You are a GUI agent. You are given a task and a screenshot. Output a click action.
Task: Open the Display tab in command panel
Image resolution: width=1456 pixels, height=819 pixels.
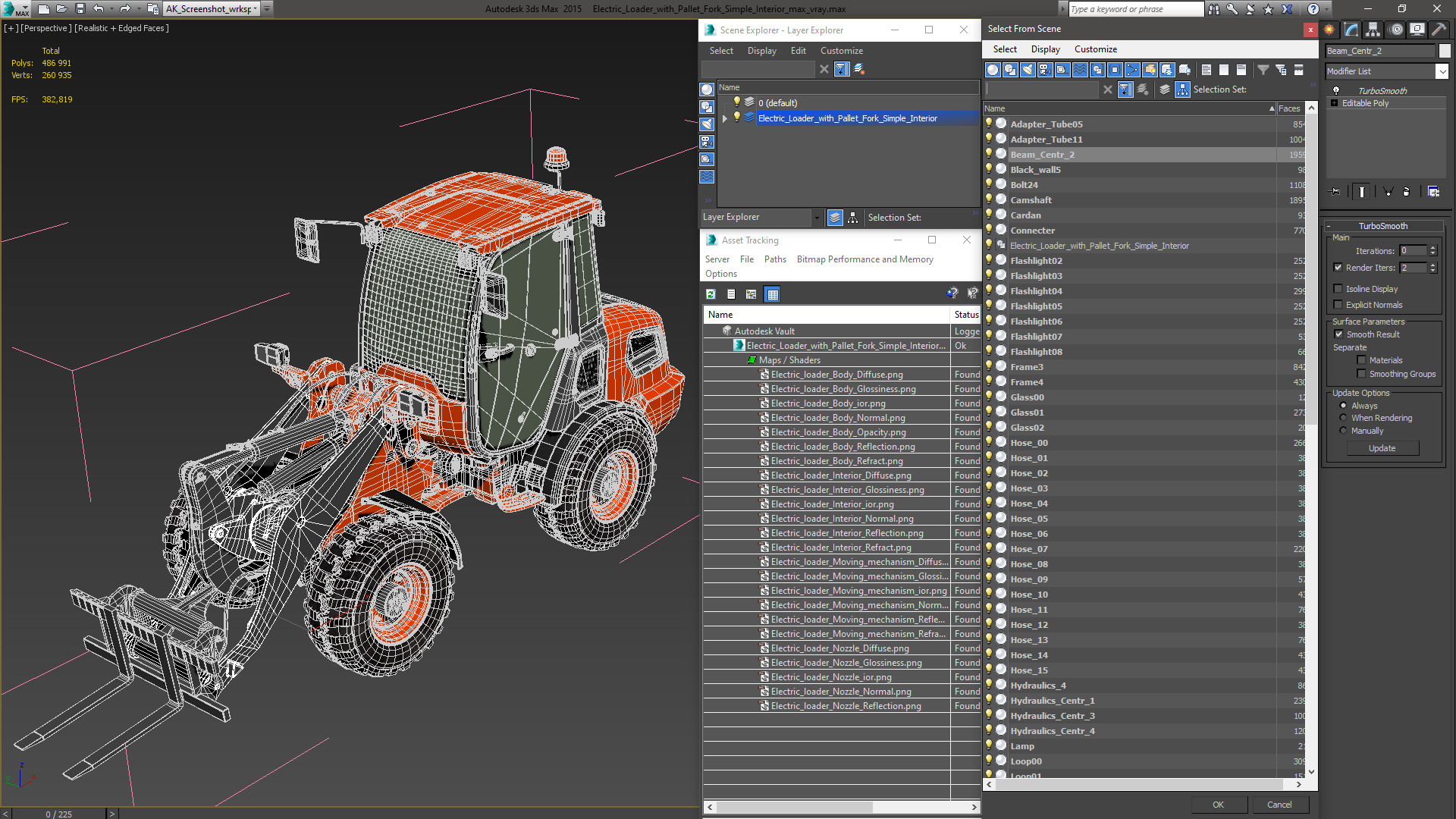[1417, 30]
